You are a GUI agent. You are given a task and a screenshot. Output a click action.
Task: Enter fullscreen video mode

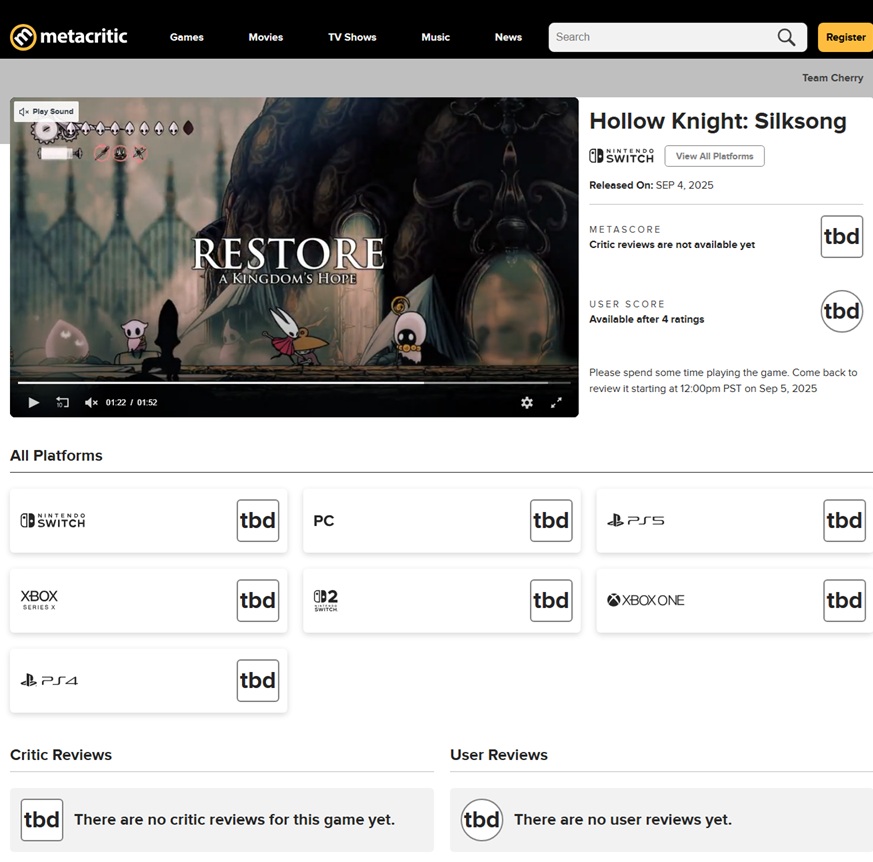pos(557,402)
